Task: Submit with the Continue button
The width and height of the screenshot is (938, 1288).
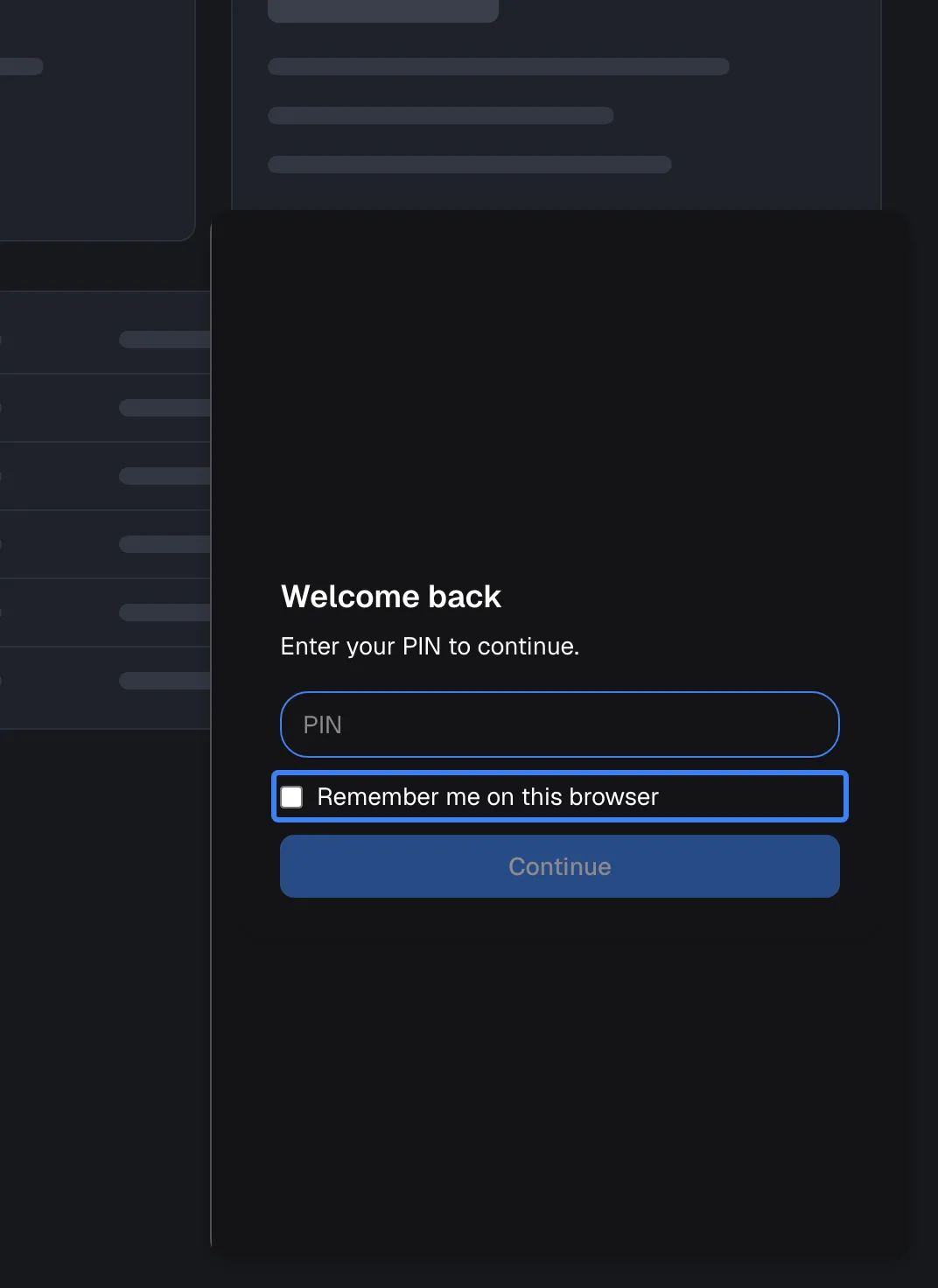Action: point(559,866)
